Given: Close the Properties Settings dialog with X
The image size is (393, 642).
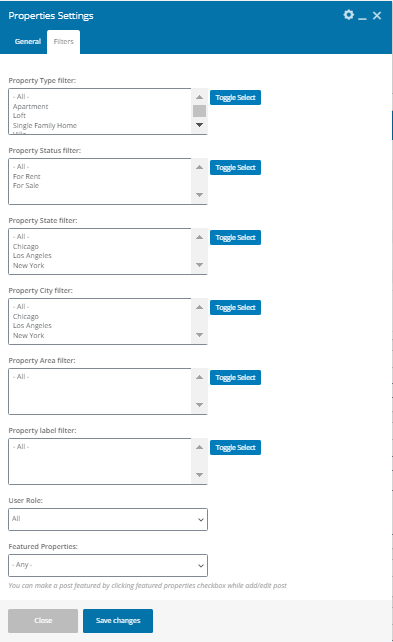Looking at the screenshot, I should [x=377, y=16].
